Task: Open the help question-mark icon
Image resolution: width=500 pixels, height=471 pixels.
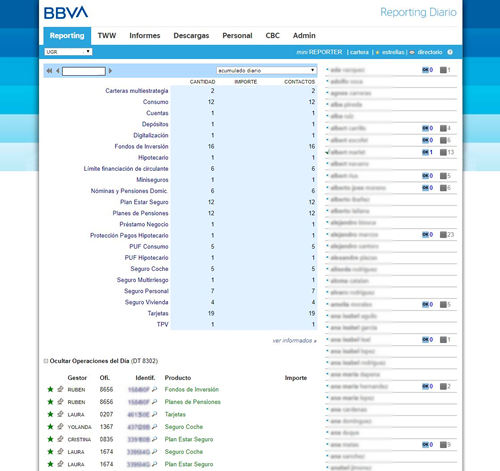Action: [450, 52]
